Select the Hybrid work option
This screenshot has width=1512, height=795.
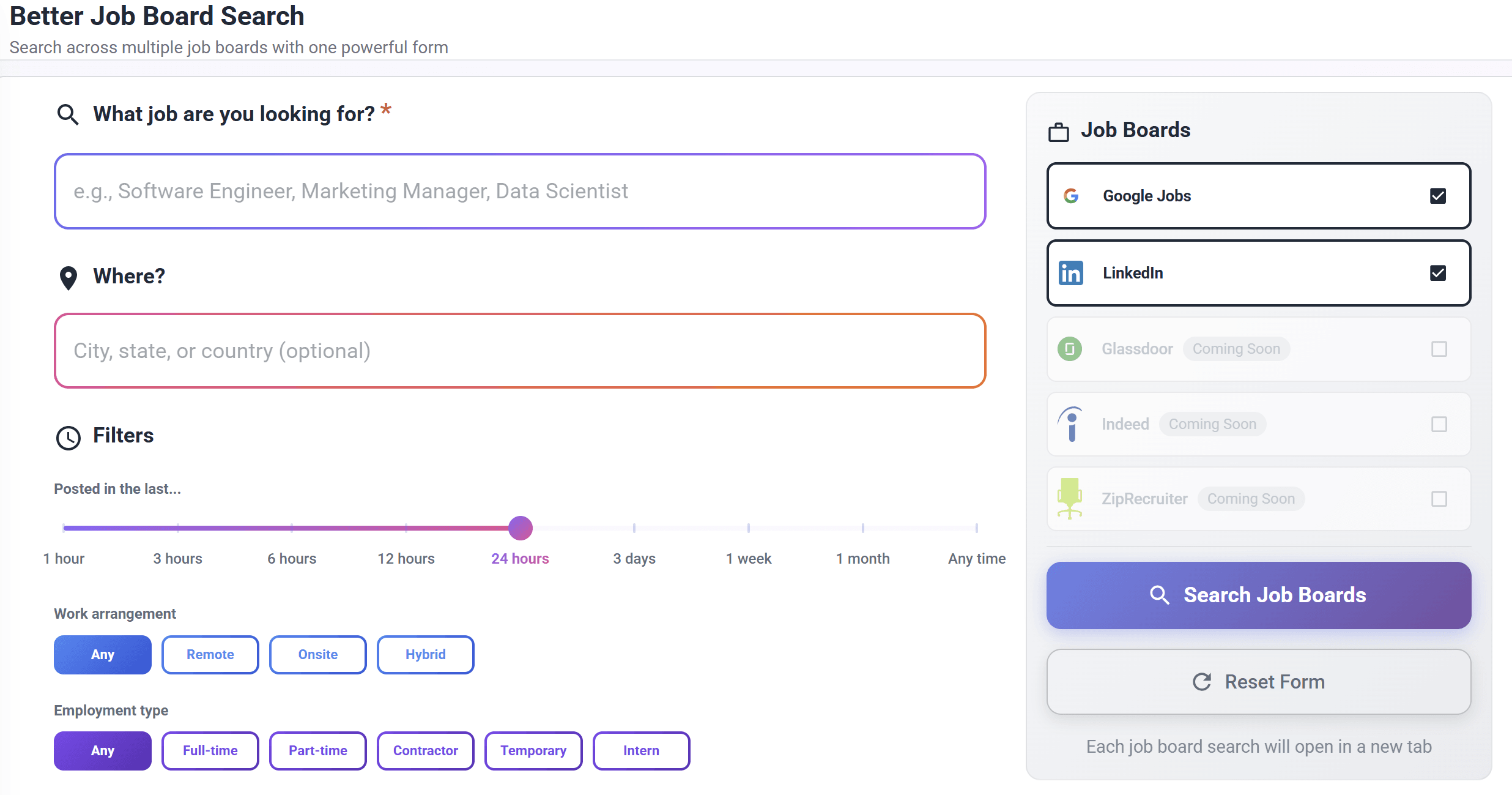coord(425,654)
